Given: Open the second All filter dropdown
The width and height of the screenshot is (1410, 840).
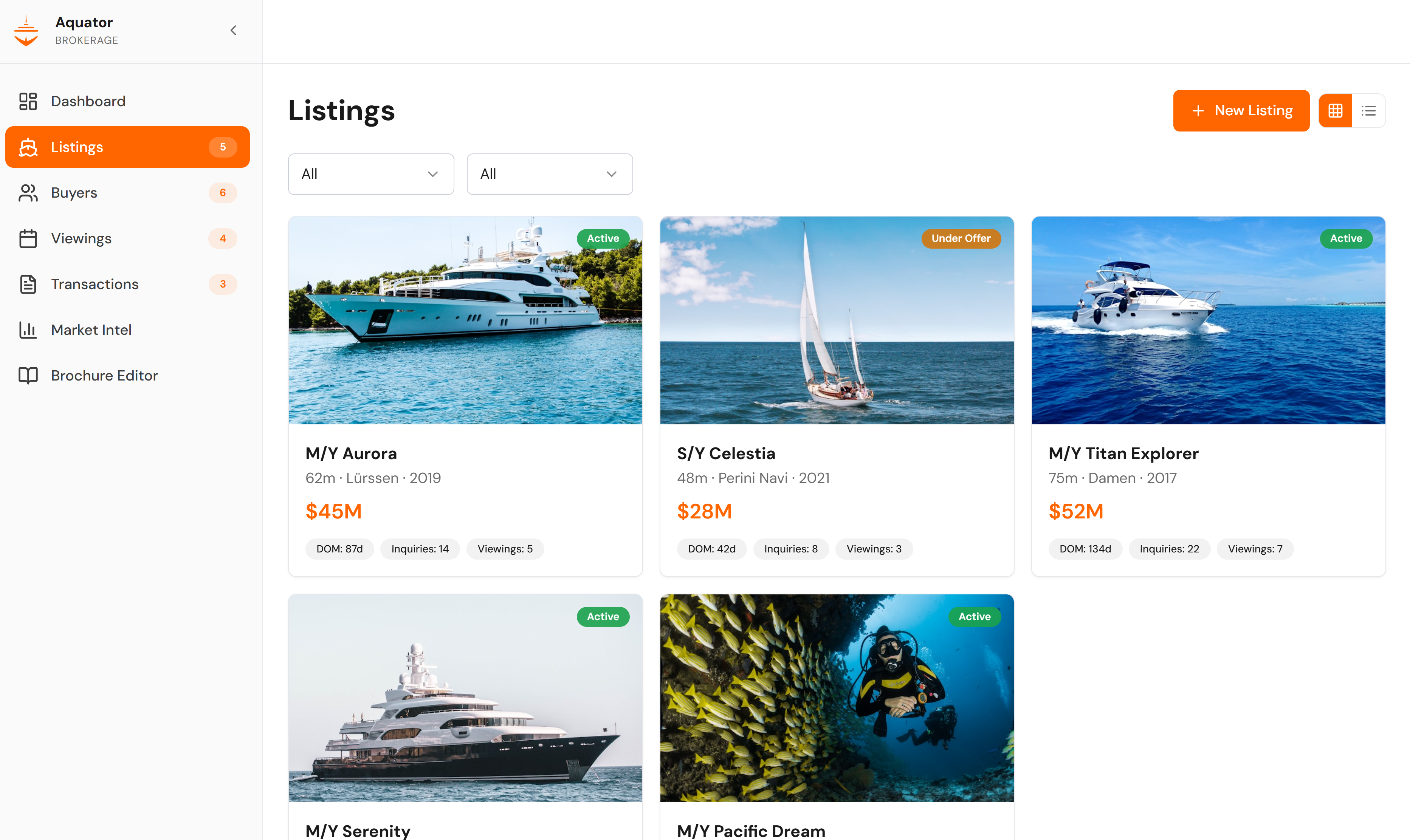Looking at the screenshot, I should point(549,174).
